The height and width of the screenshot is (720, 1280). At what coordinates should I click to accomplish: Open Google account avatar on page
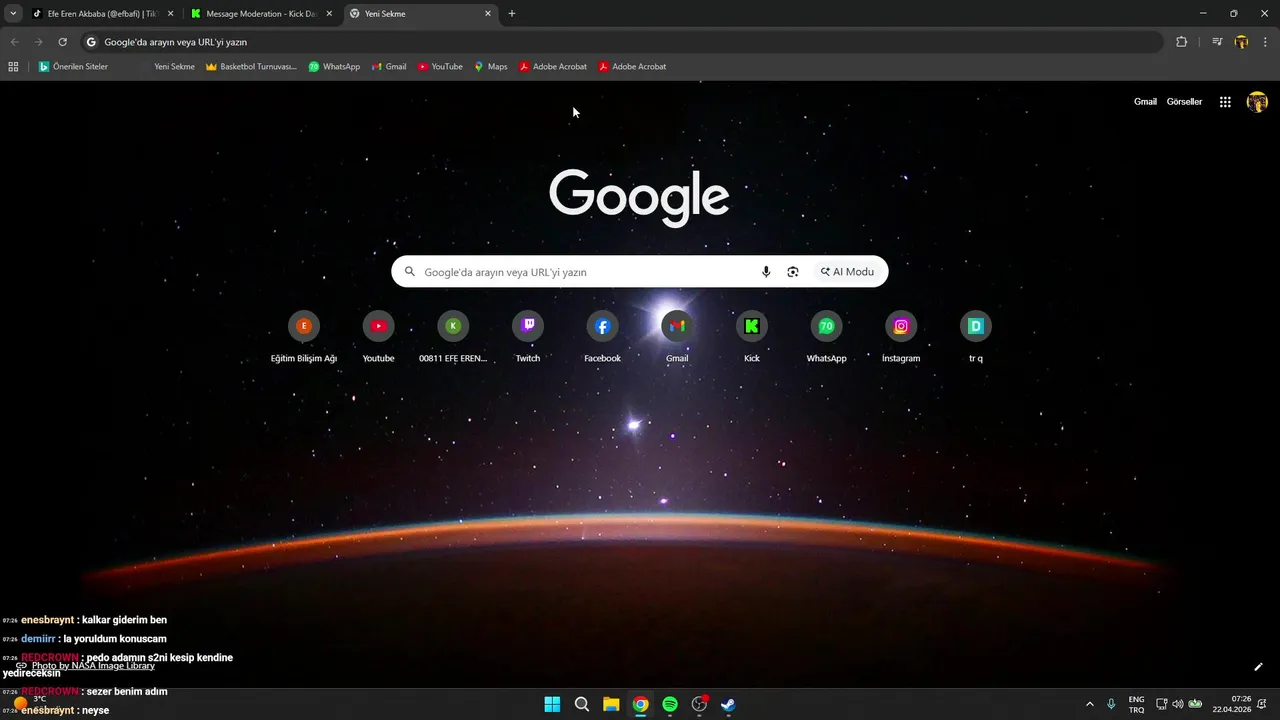[1257, 102]
